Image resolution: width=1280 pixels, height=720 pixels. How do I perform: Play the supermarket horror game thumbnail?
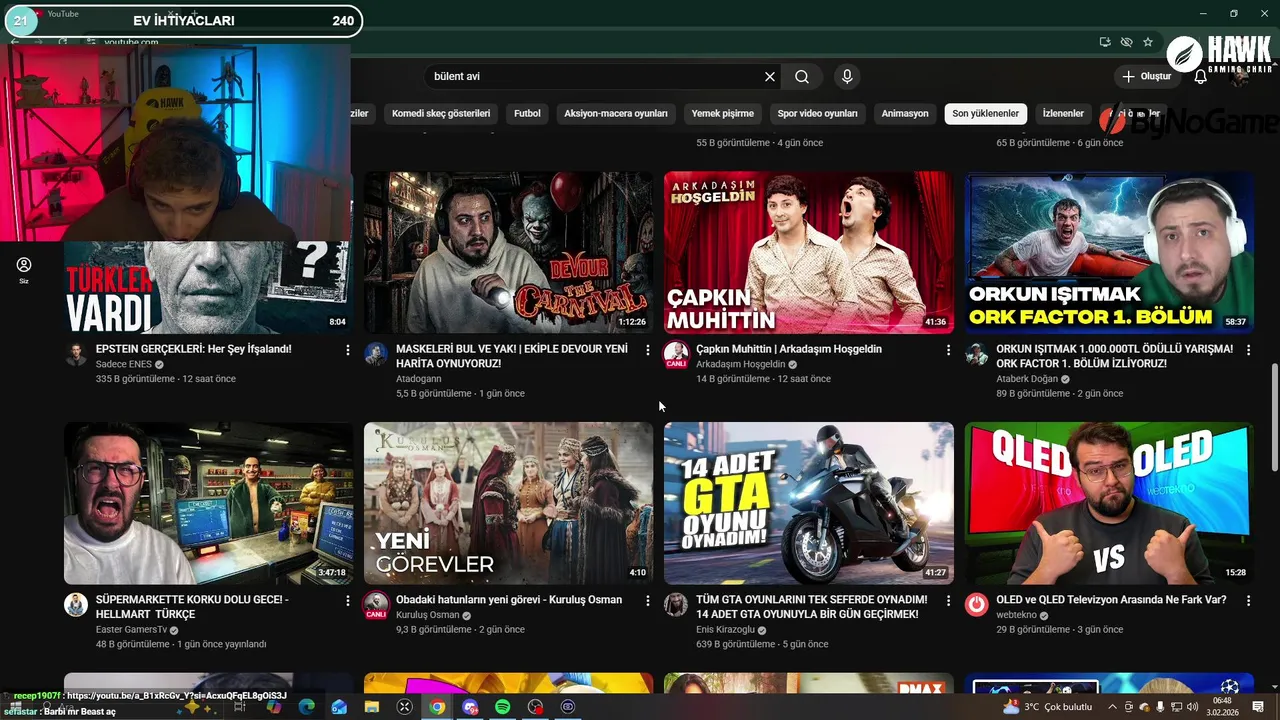pyautogui.click(x=209, y=503)
